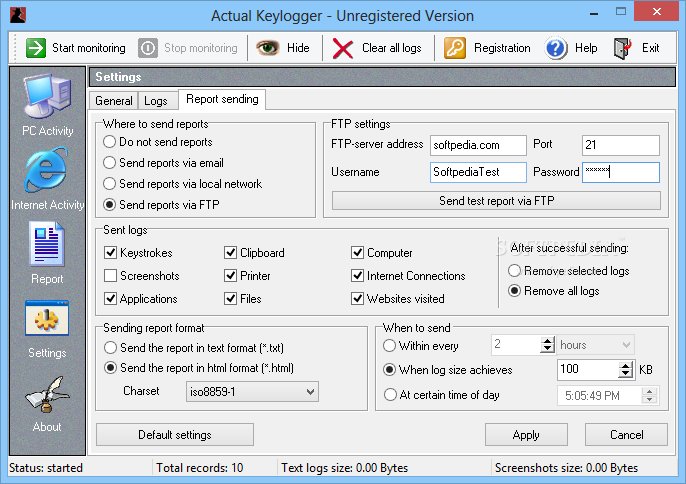Viewport: 686px width, 484px height.
Task: Enable the Screenshots checkbox
Action: pyautogui.click(x=110, y=276)
